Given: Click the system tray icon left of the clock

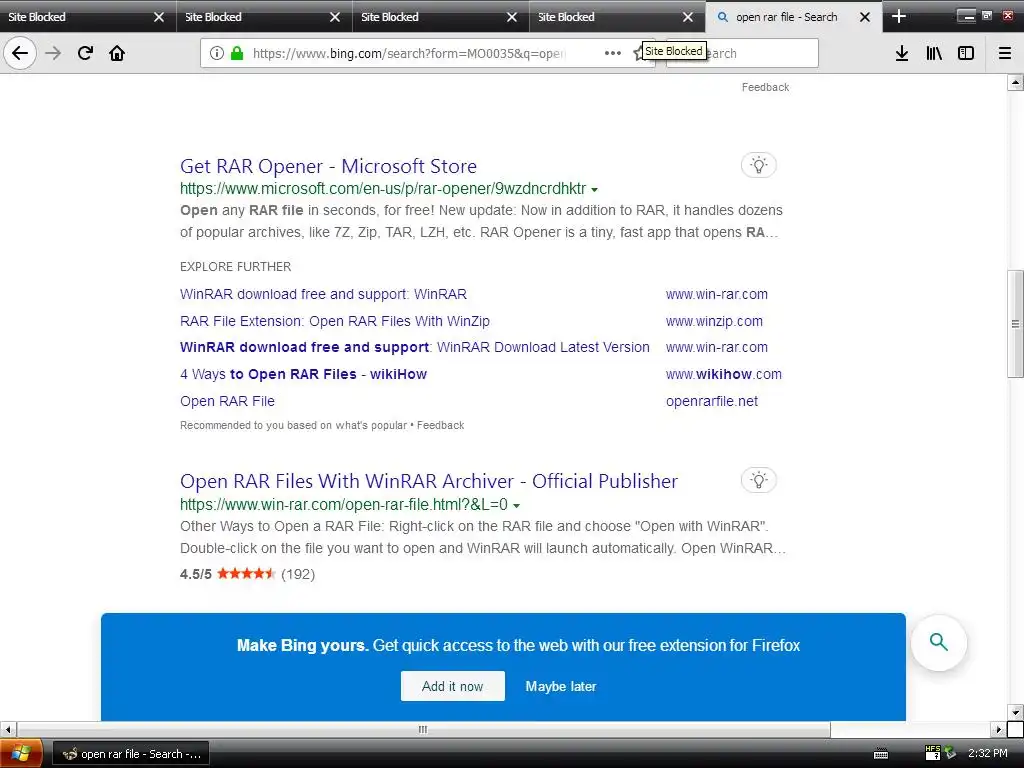Looking at the screenshot, I should [x=950, y=753].
